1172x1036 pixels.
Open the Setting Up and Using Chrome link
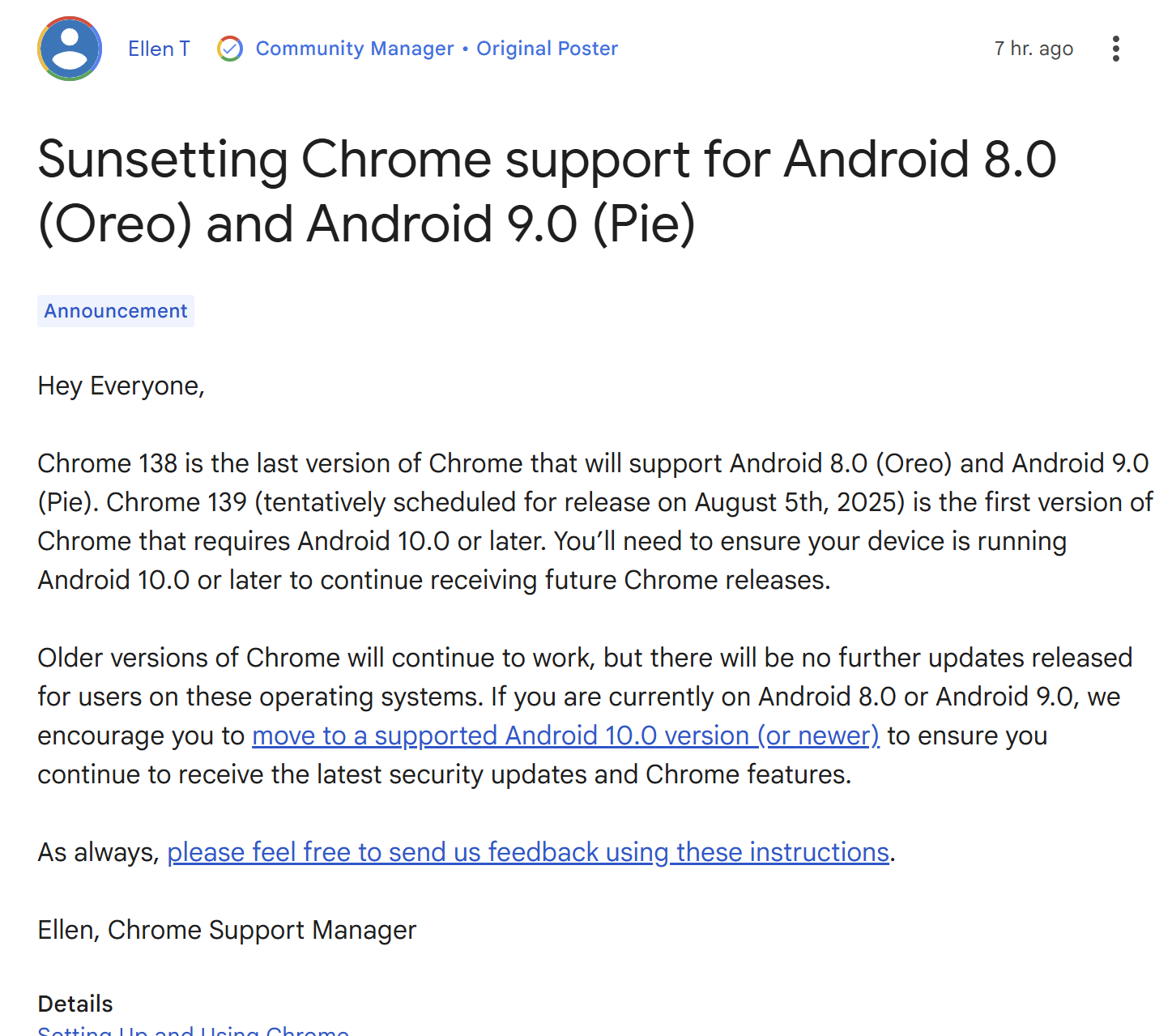click(x=193, y=1030)
